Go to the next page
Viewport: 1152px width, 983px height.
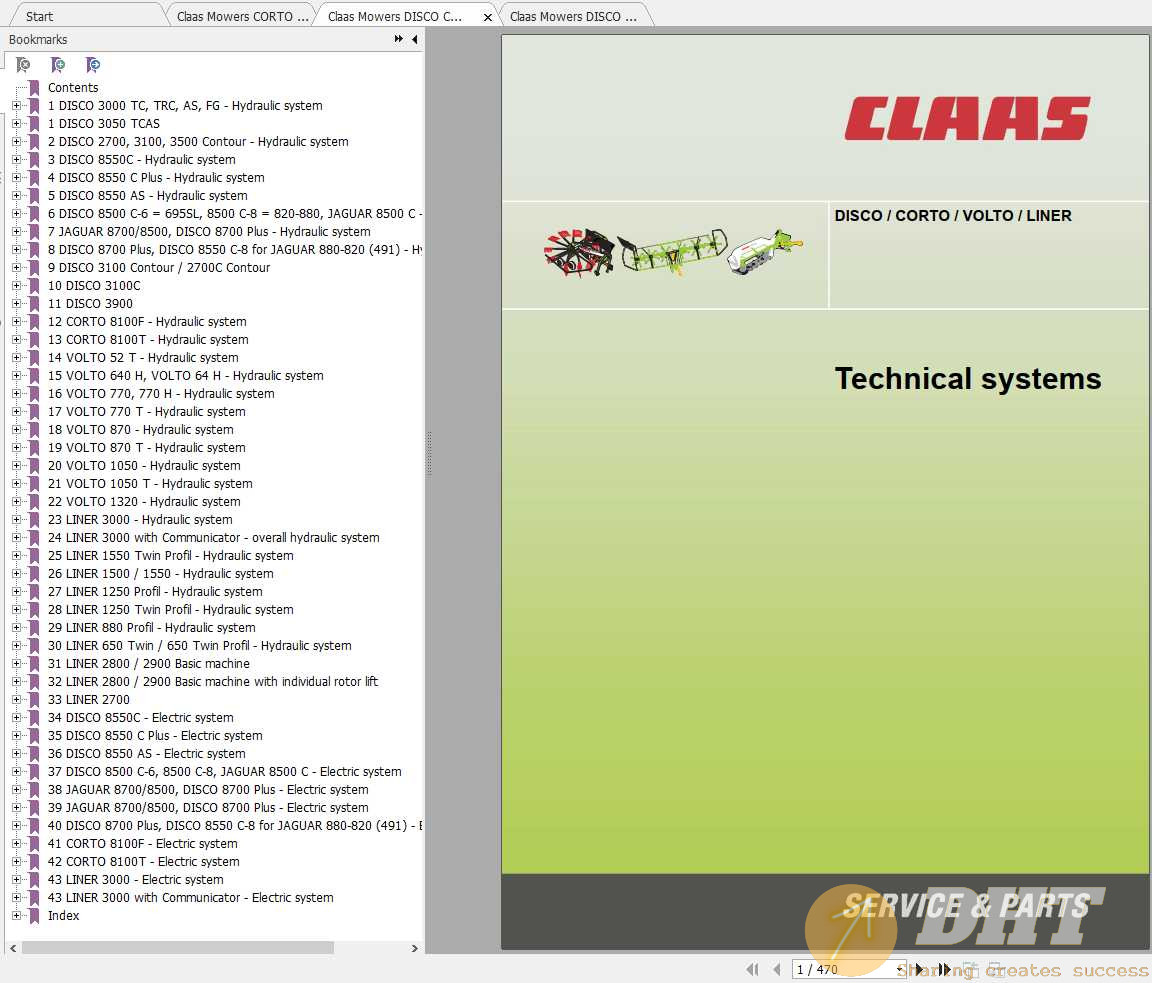(919, 970)
